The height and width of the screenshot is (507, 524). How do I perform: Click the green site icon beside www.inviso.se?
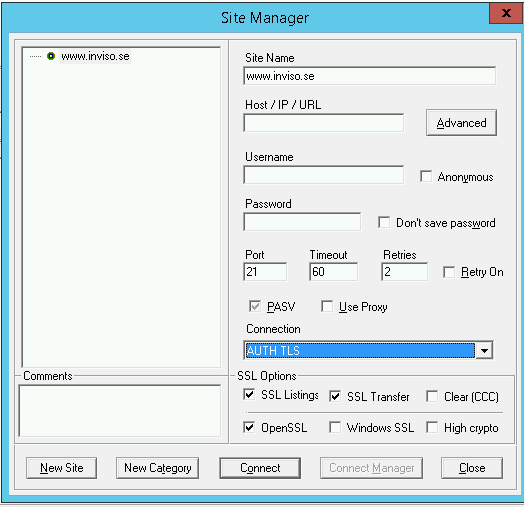tap(51, 56)
